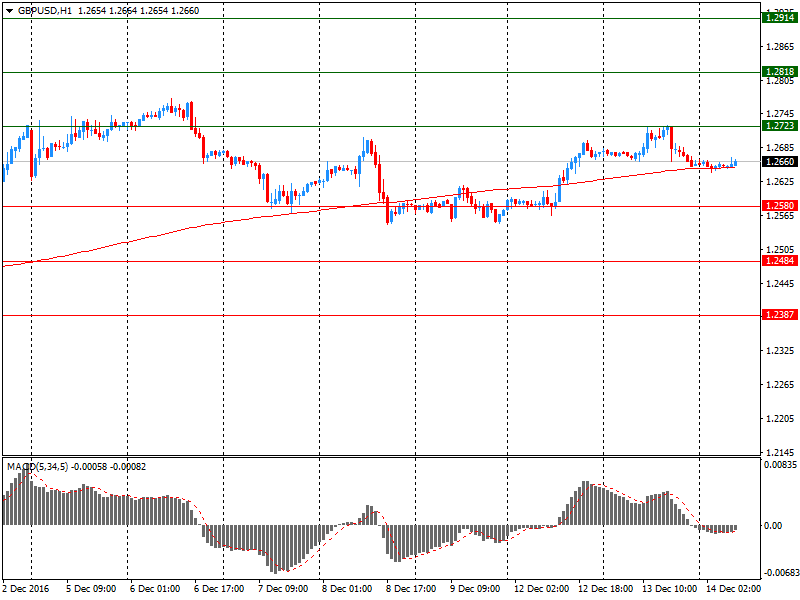Select the red horizontal line at 1.2387

coord(382,316)
